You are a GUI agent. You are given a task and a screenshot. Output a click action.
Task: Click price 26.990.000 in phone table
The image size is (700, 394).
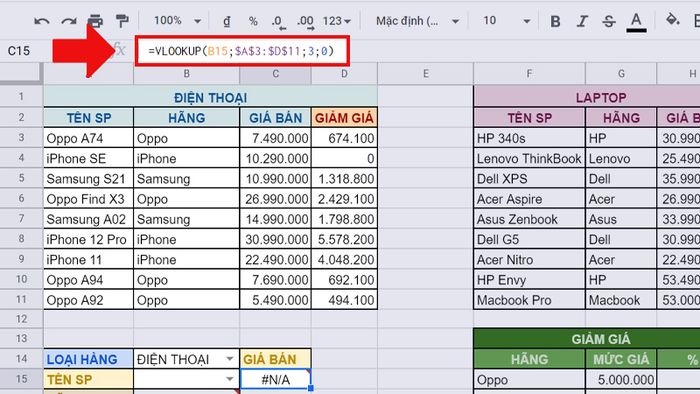pyautogui.click(x=275, y=199)
